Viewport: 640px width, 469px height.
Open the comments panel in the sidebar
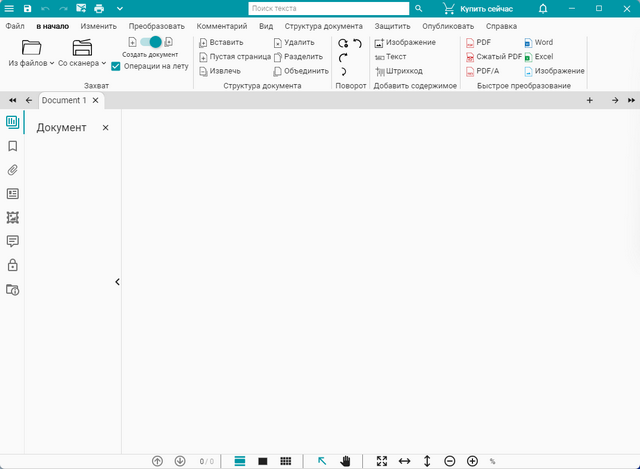point(13,241)
